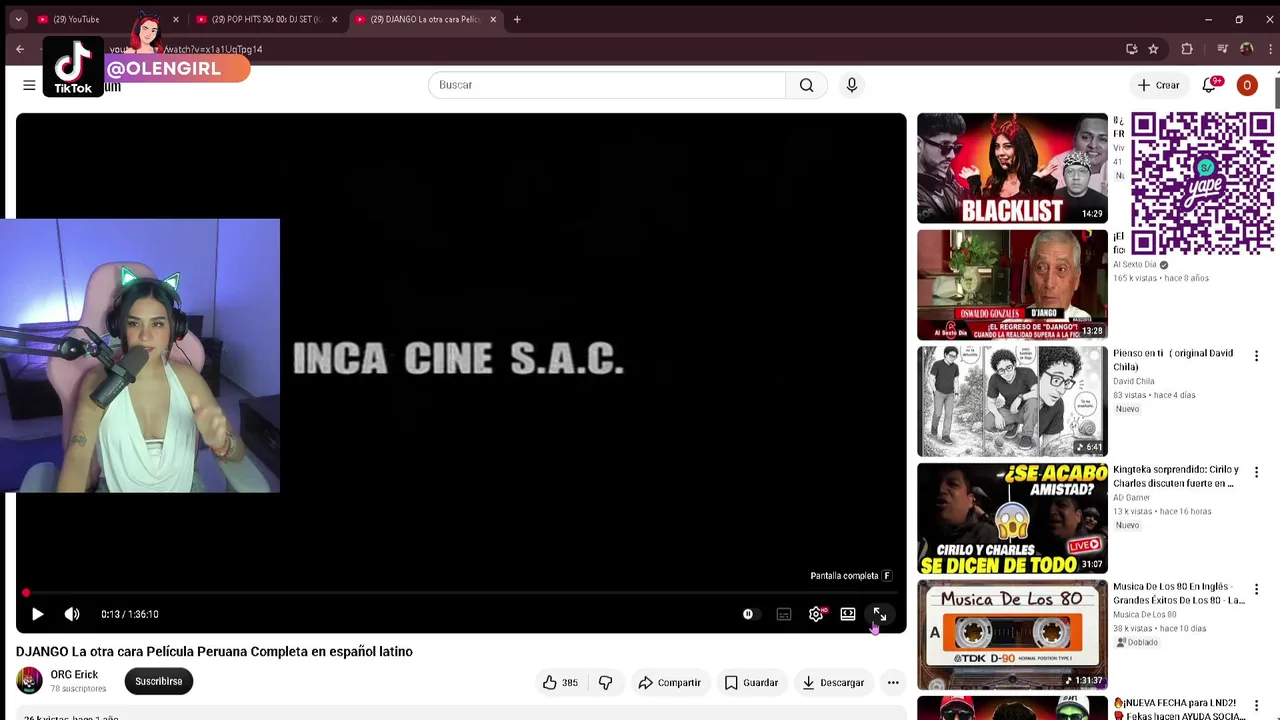
Task: Open the Chrome three-dot menu
Action: [1268, 49]
